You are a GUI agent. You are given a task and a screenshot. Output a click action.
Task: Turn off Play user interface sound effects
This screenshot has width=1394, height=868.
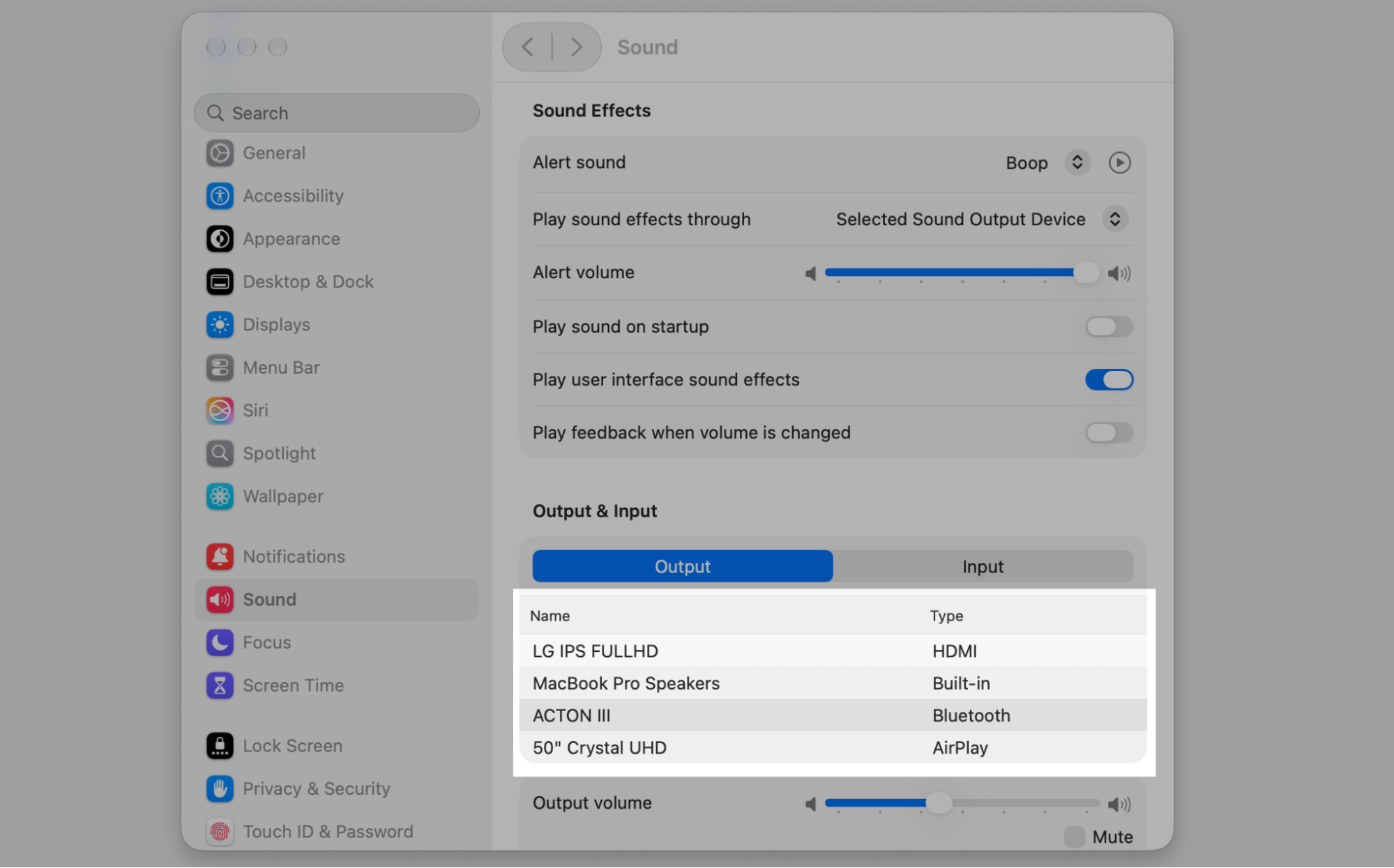click(x=1109, y=379)
